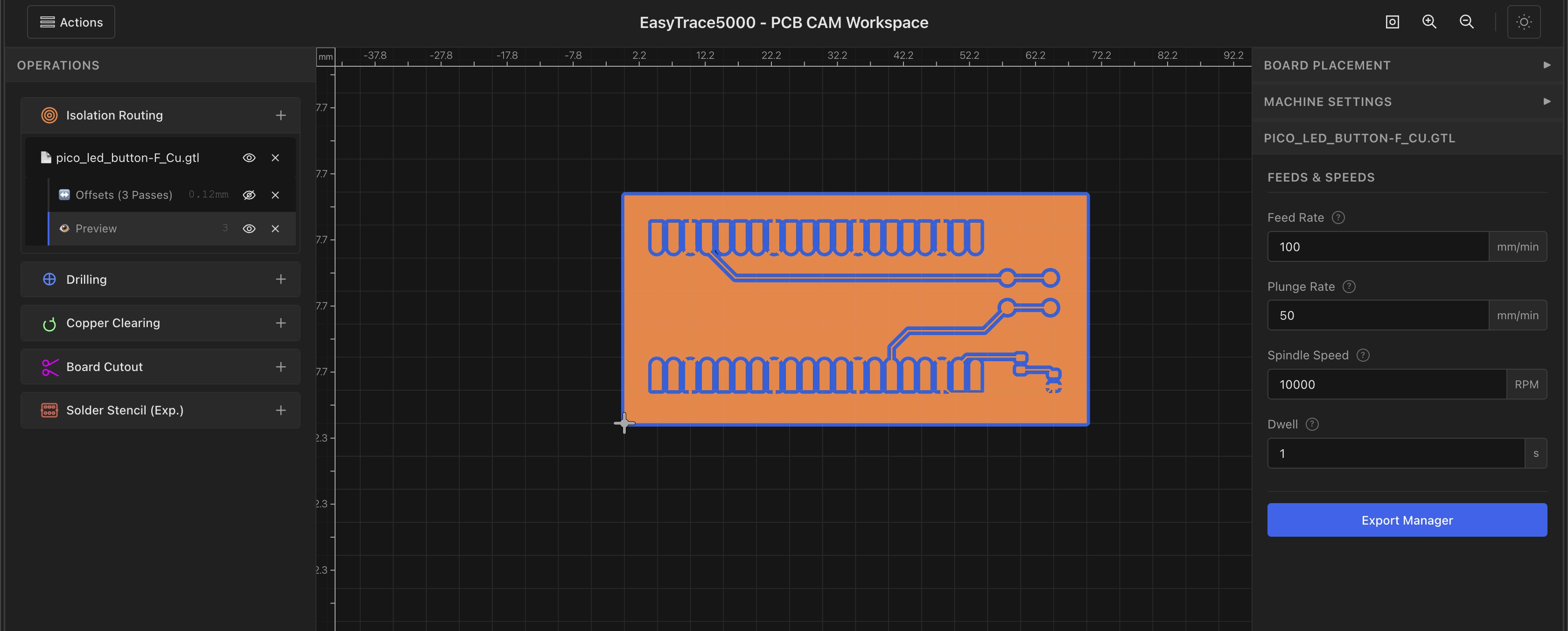Viewport: 1568px width, 631px height.
Task: Click the Spindle Speed help question mark
Action: coord(1363,355)
